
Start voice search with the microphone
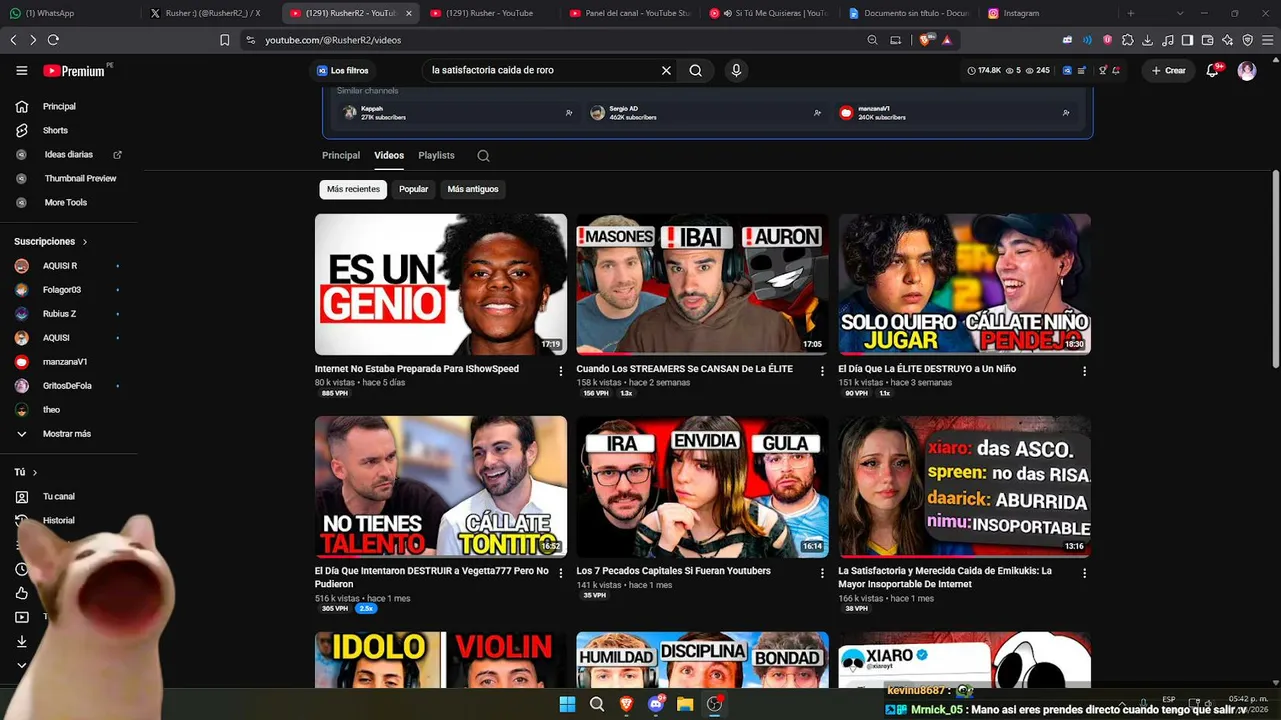pyautogui.click(x=736, y=71)
